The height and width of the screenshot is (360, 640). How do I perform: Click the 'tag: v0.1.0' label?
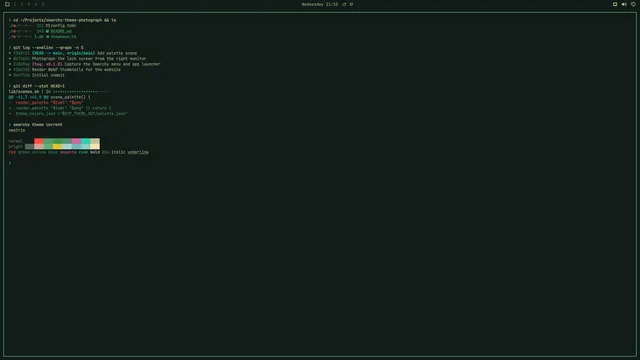click(47, 64)
